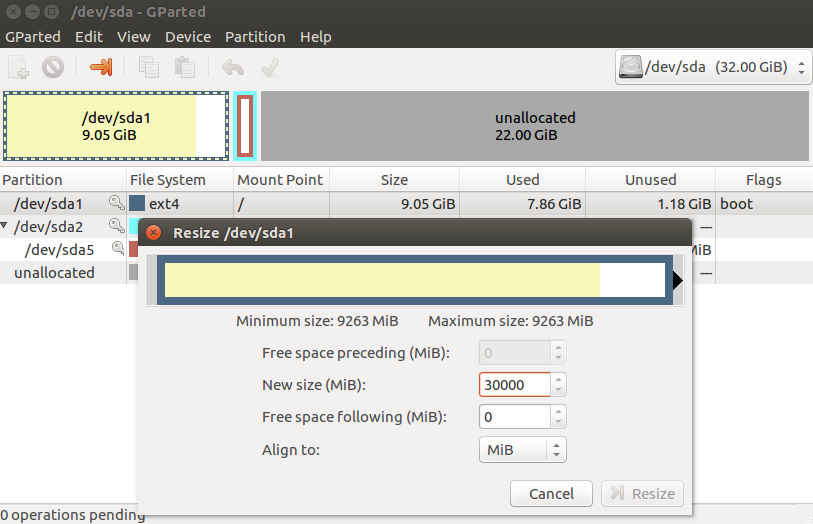Click the partition bar in Resize dialog
This screenshot has height=524, width=813.
(x=415, y=280)
